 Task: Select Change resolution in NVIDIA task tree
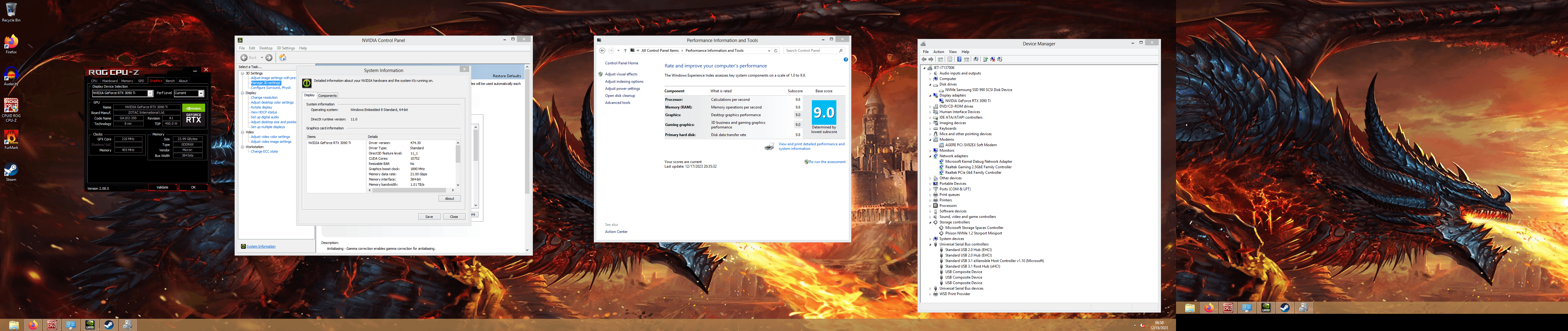point(264,97)
